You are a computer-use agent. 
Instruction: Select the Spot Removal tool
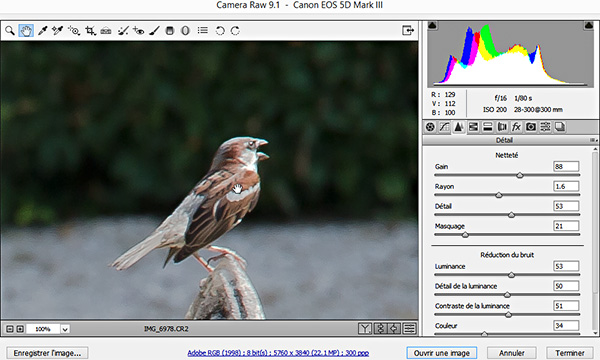pos(123,31)
